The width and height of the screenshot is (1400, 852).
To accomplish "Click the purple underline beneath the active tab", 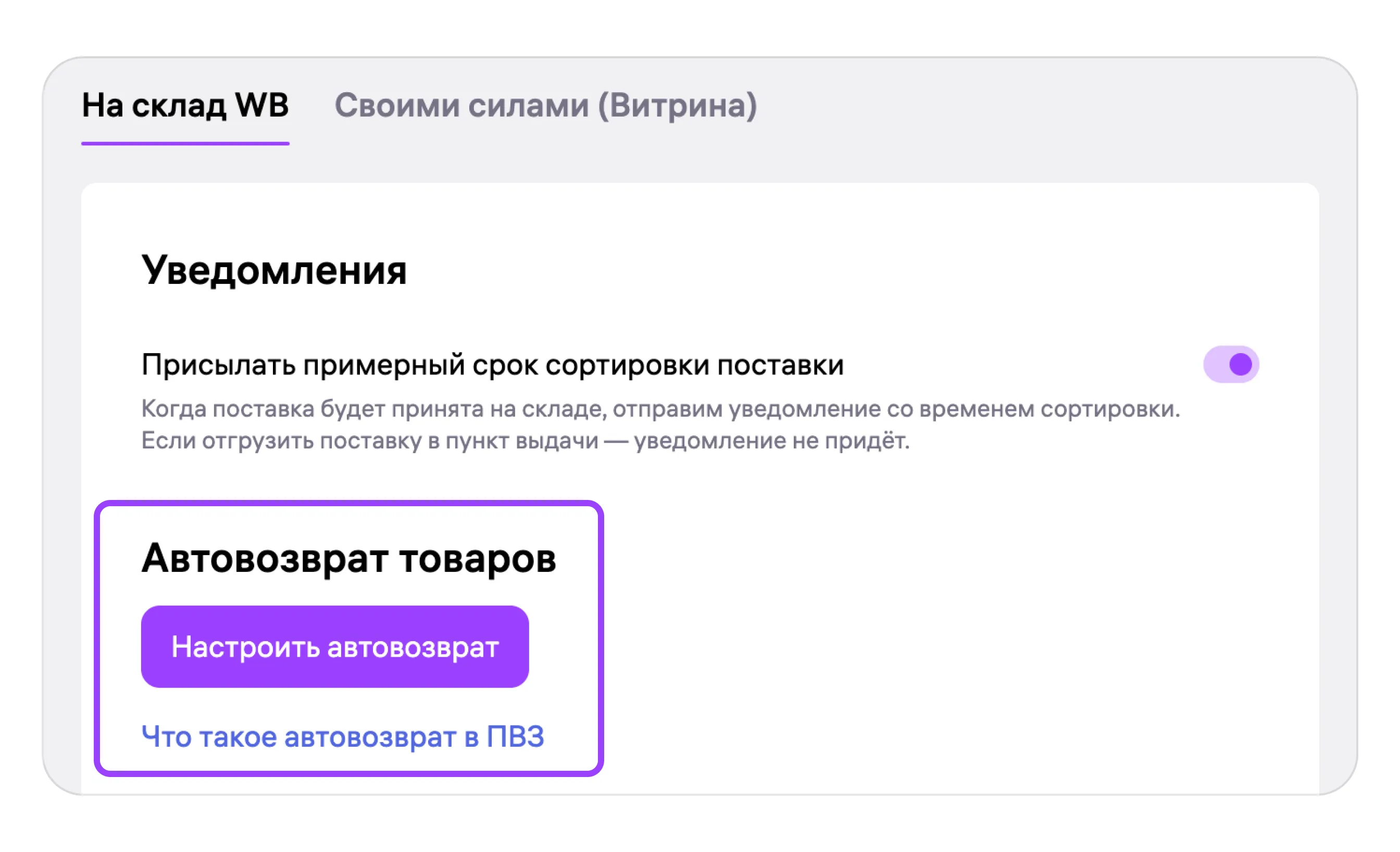I will tap(185, 144).
